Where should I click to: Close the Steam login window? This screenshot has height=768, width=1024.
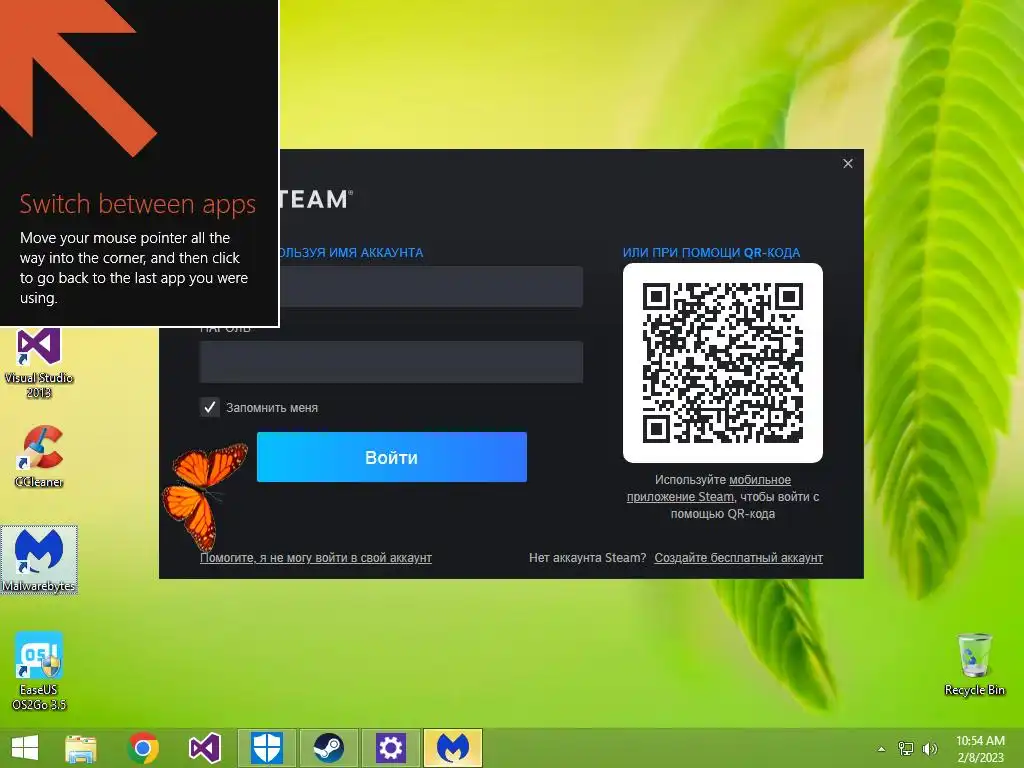coord(848,163)
